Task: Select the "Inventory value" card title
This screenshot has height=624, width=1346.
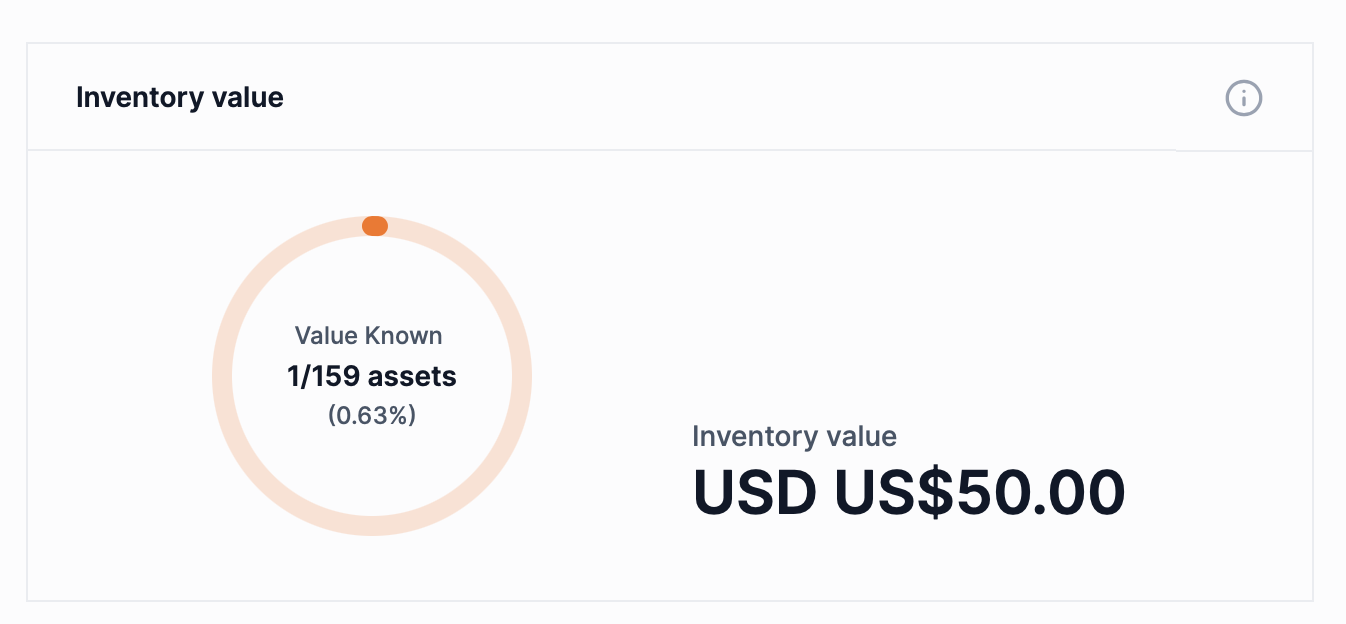Action: [x=180, y=98]
